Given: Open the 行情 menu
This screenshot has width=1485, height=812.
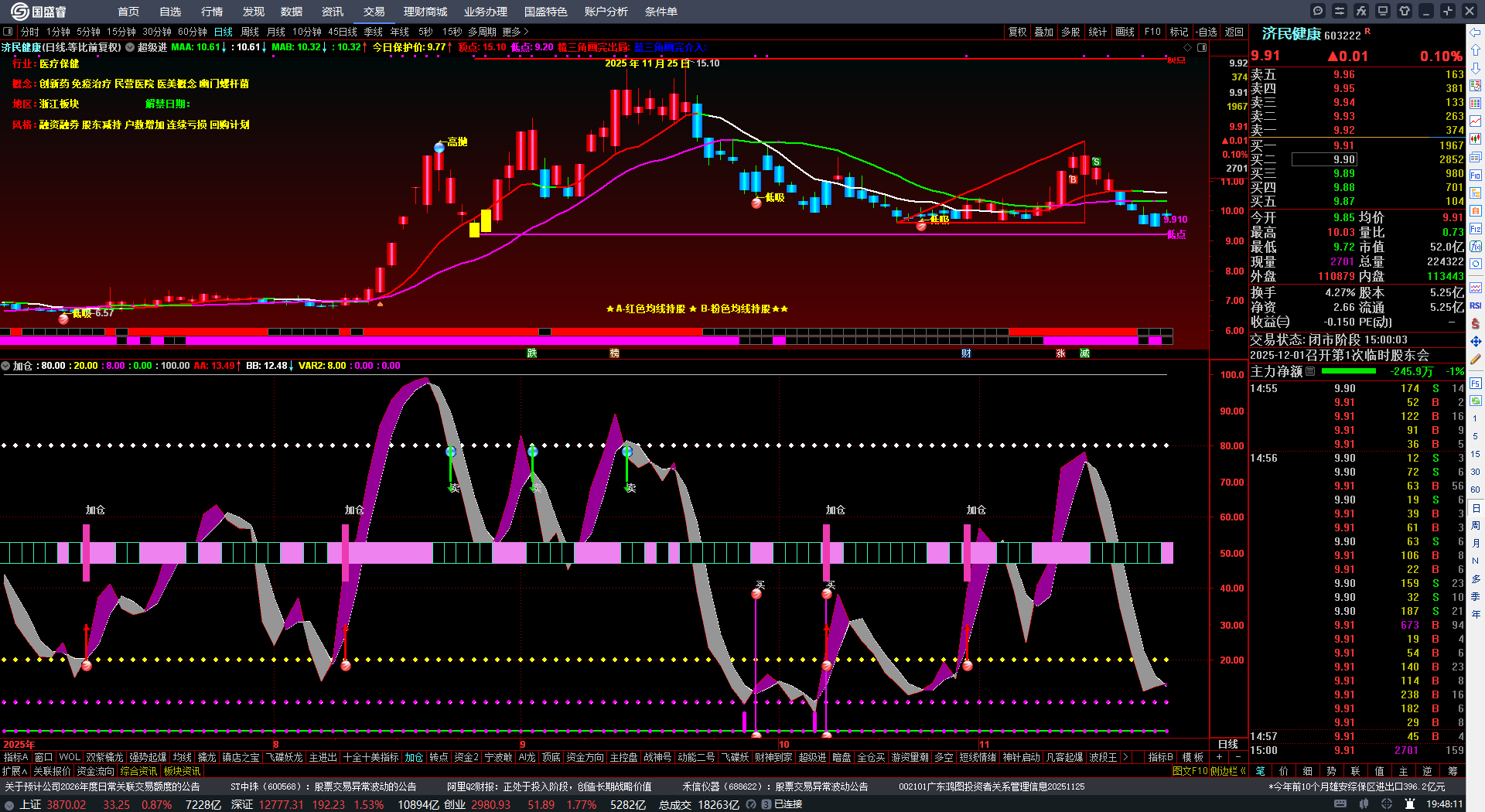Looking at the screenshot, I should [212, 12].
